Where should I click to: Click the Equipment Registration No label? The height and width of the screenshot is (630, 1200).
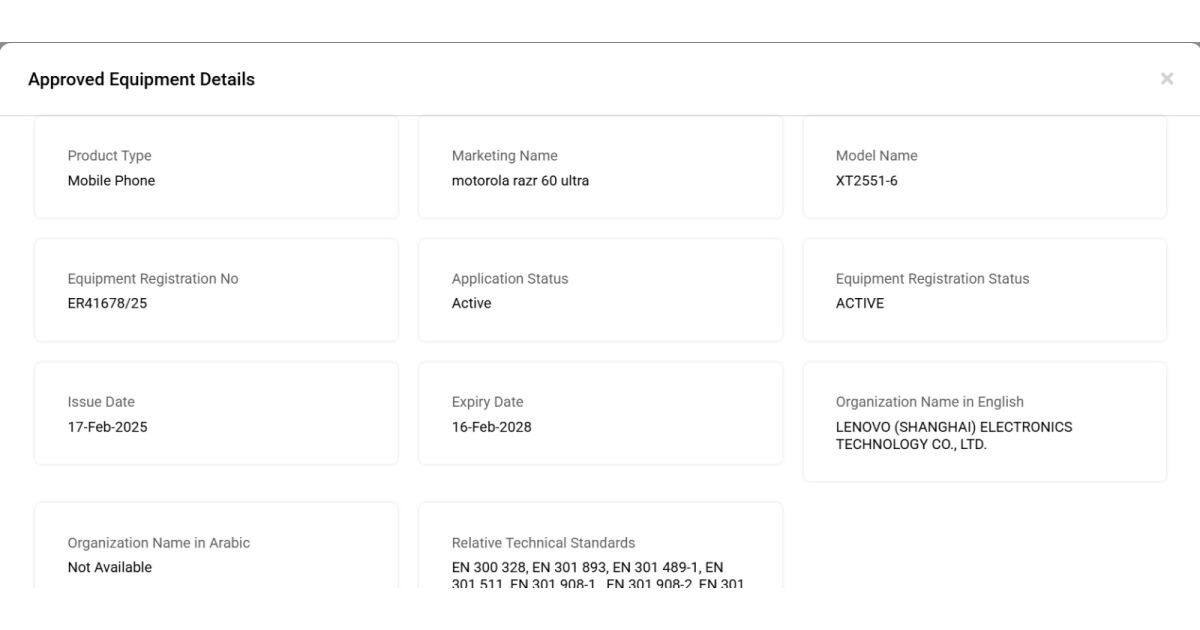coord(153,279)
